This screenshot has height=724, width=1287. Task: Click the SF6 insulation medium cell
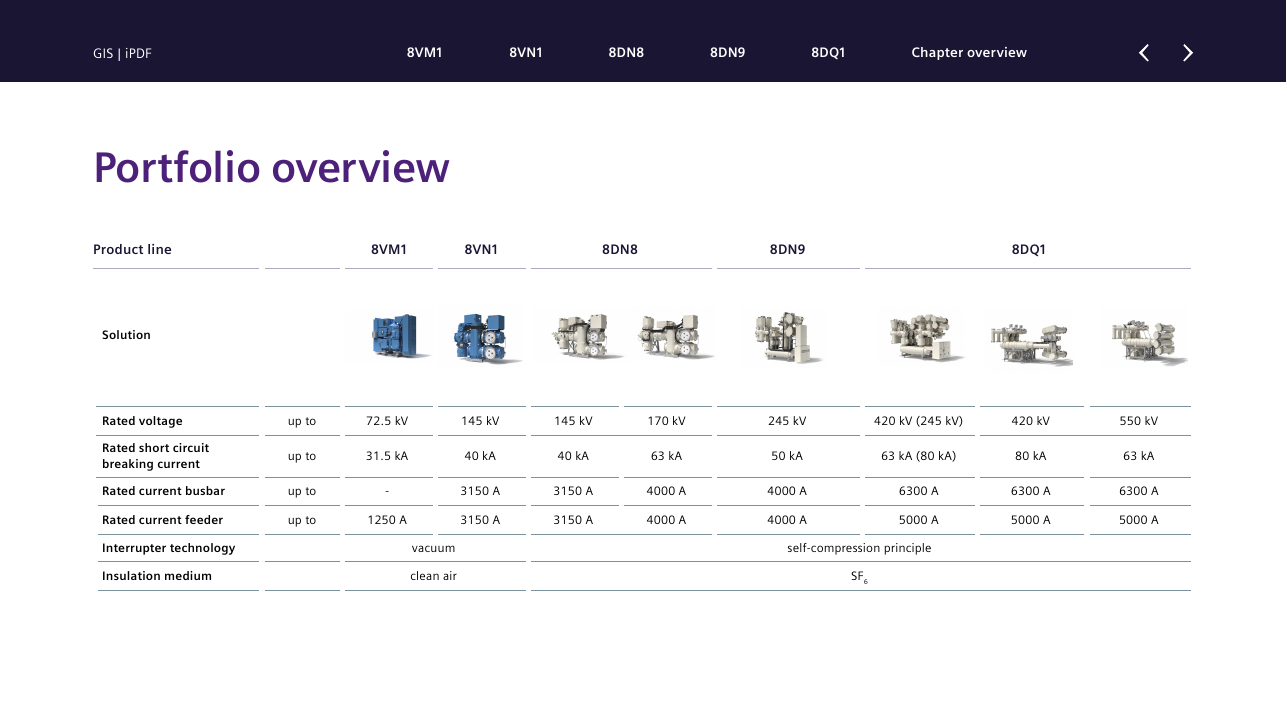tap(859, 577)
